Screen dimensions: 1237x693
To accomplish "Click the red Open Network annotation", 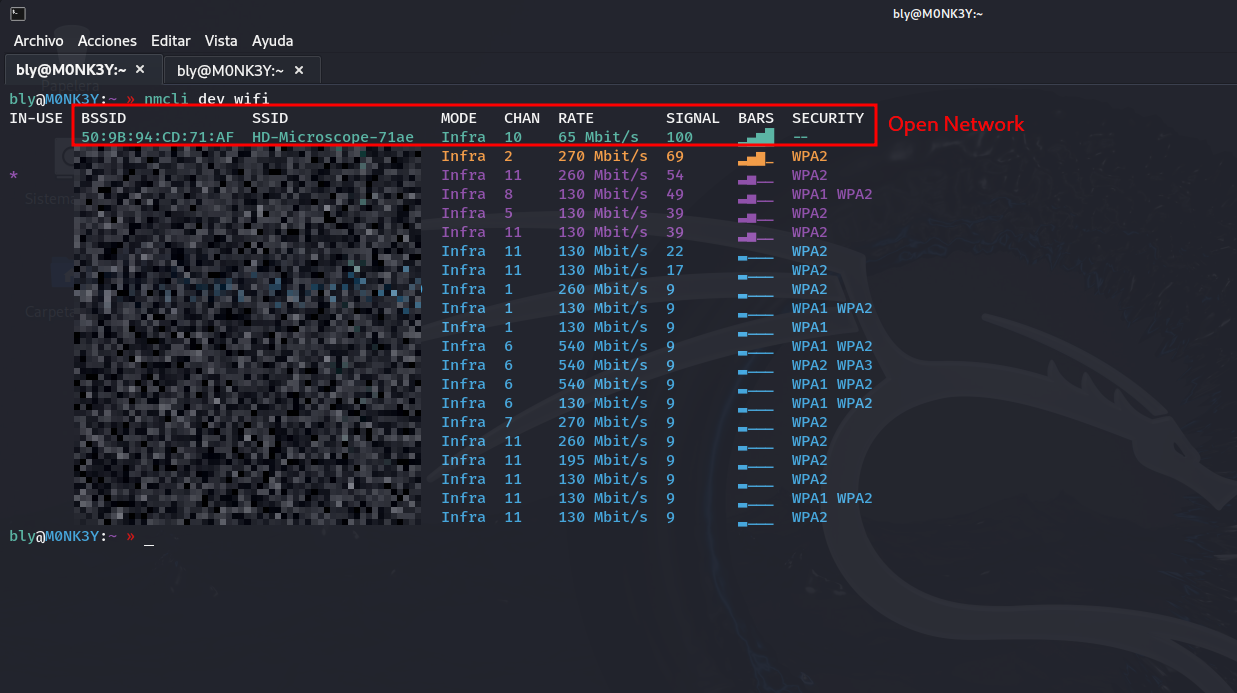I will point(955,124).
